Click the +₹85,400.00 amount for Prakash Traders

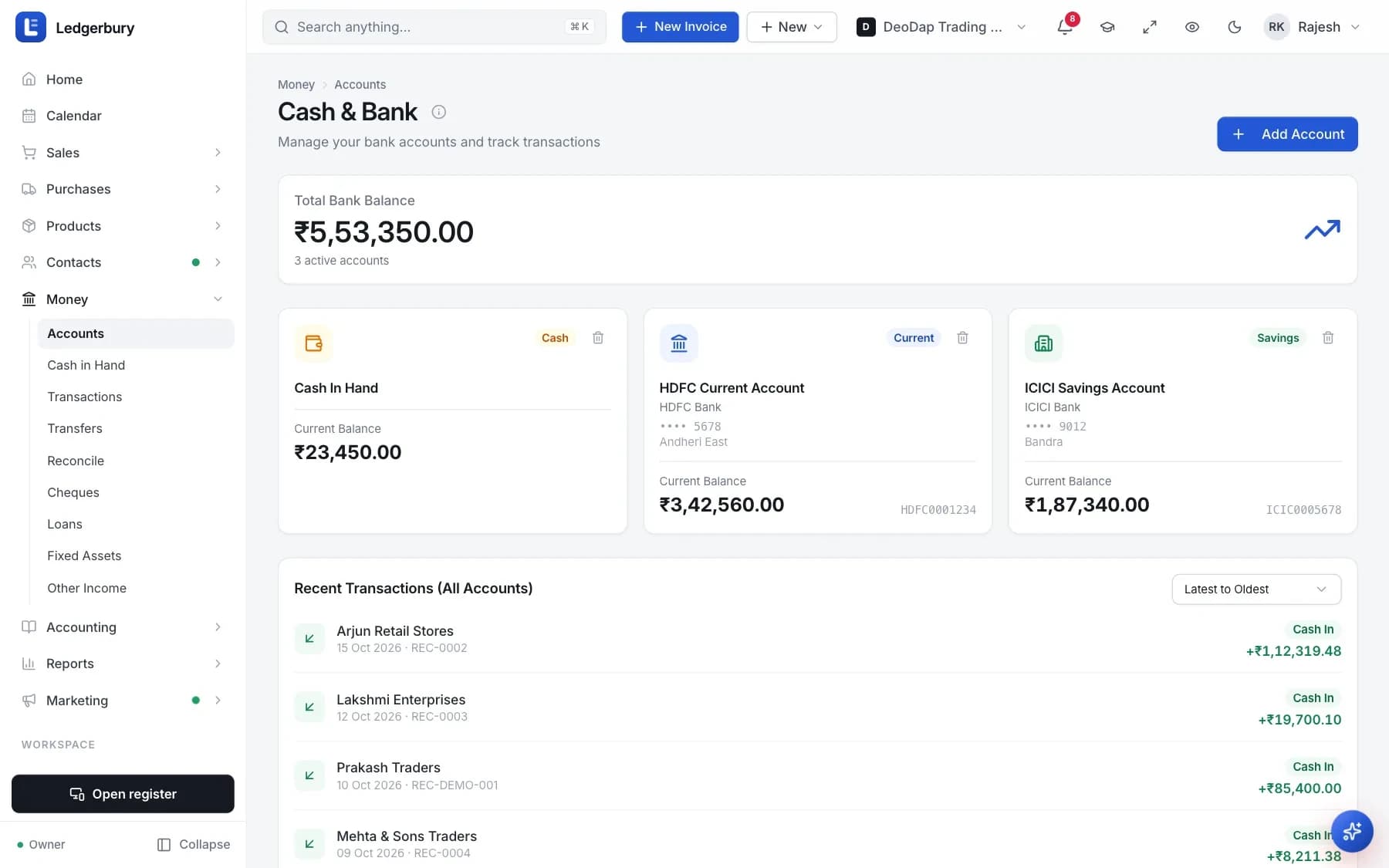click(1299, 789)
